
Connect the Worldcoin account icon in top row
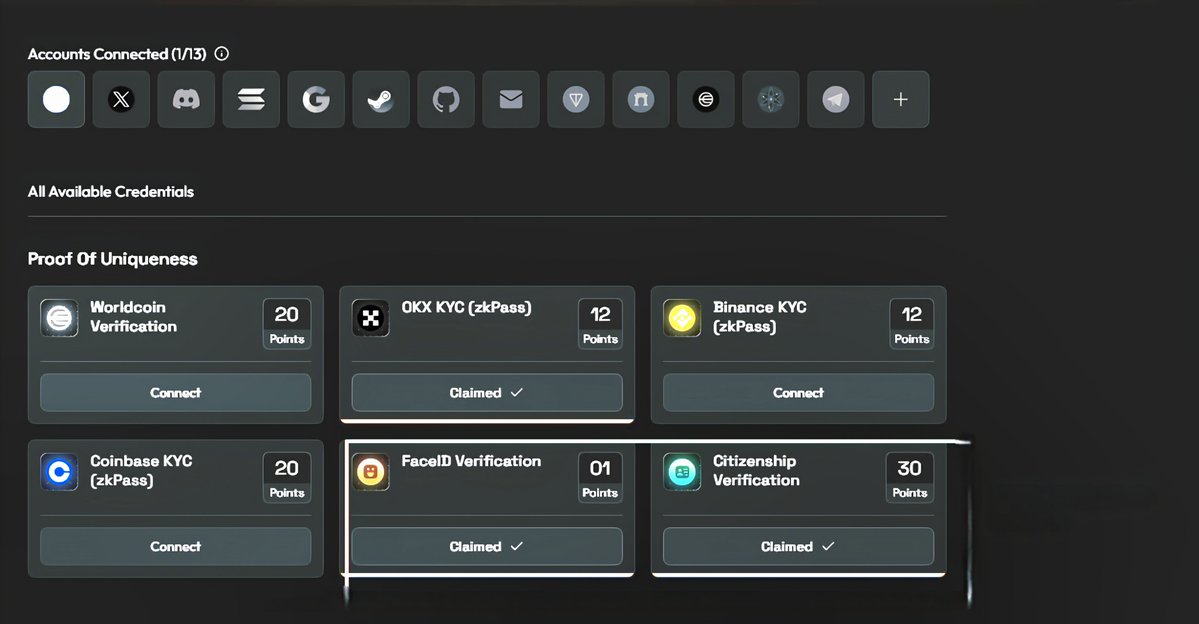706,99
